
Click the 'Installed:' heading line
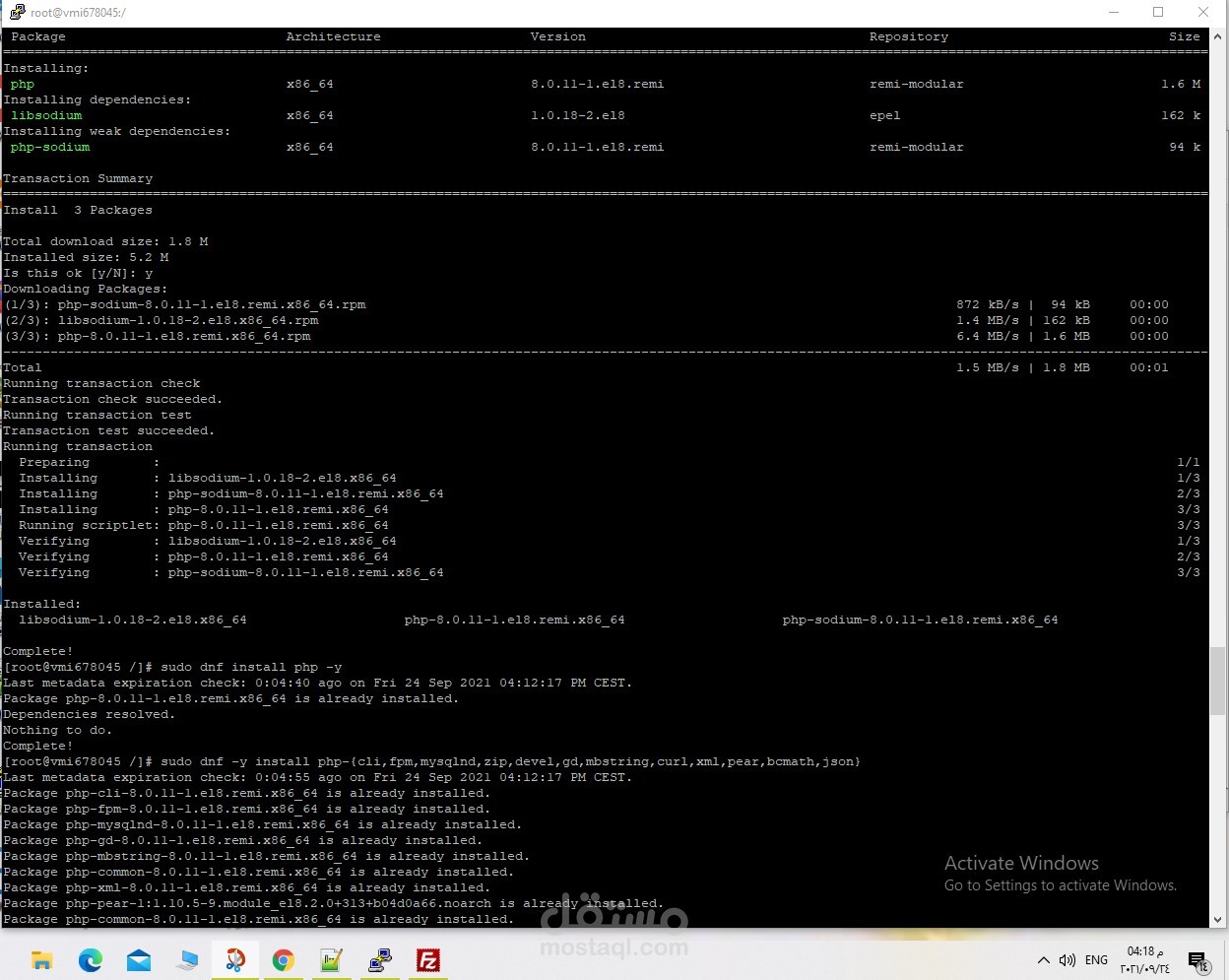click(x=42, y=604)
